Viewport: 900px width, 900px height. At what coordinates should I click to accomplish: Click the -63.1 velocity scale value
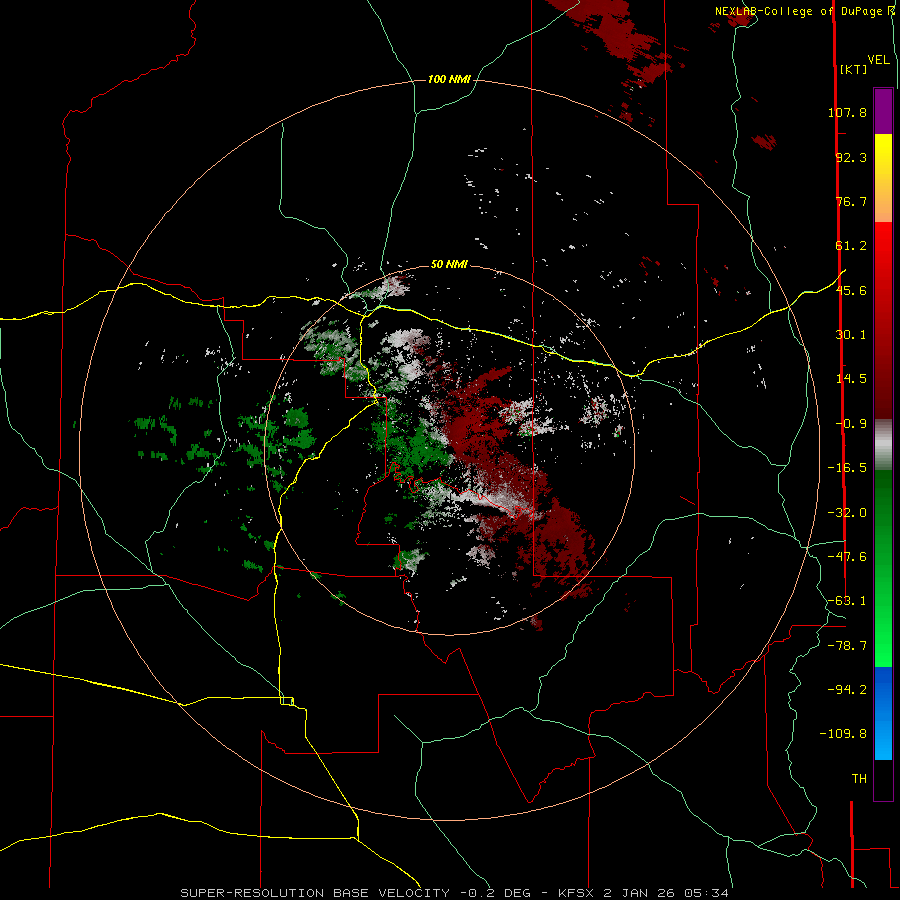(847, 601)
